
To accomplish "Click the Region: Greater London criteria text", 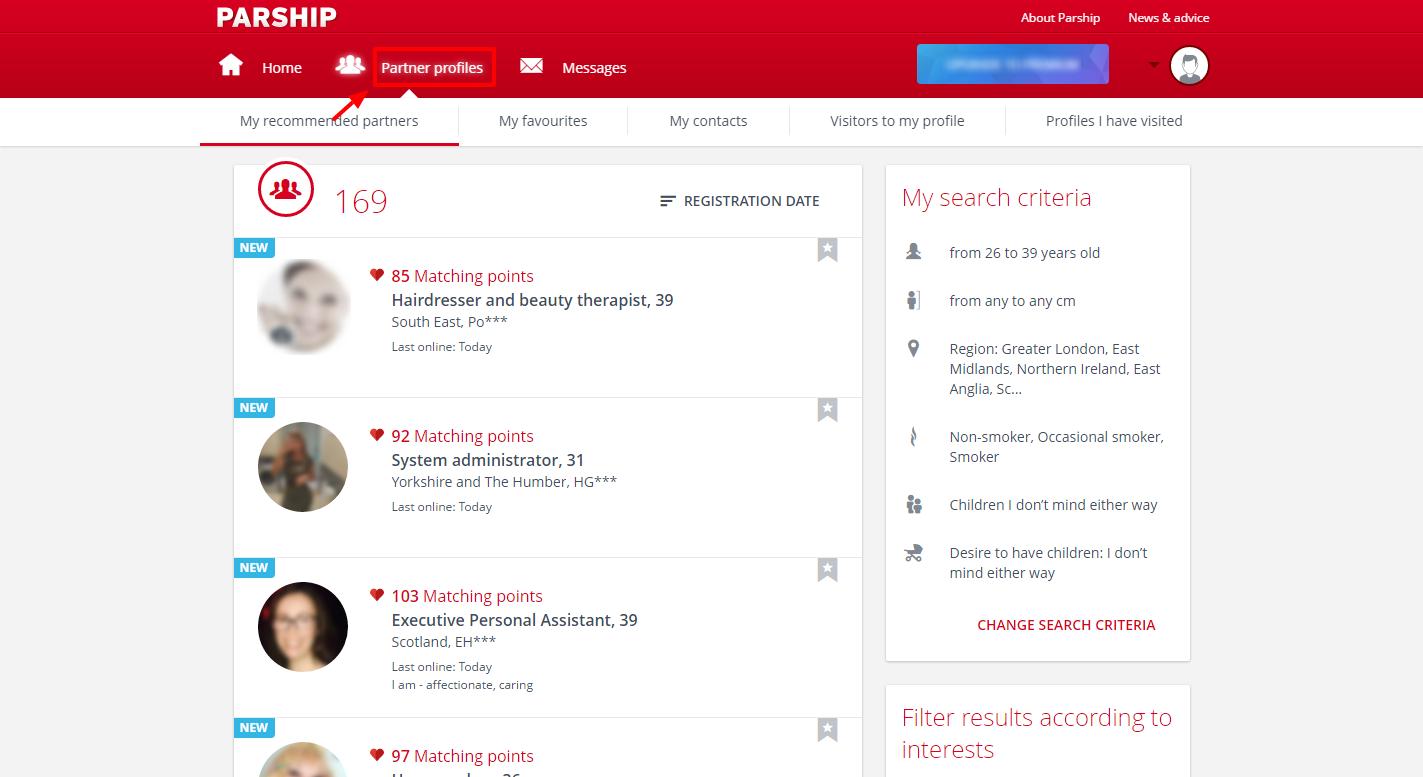I will [1055, 369].
